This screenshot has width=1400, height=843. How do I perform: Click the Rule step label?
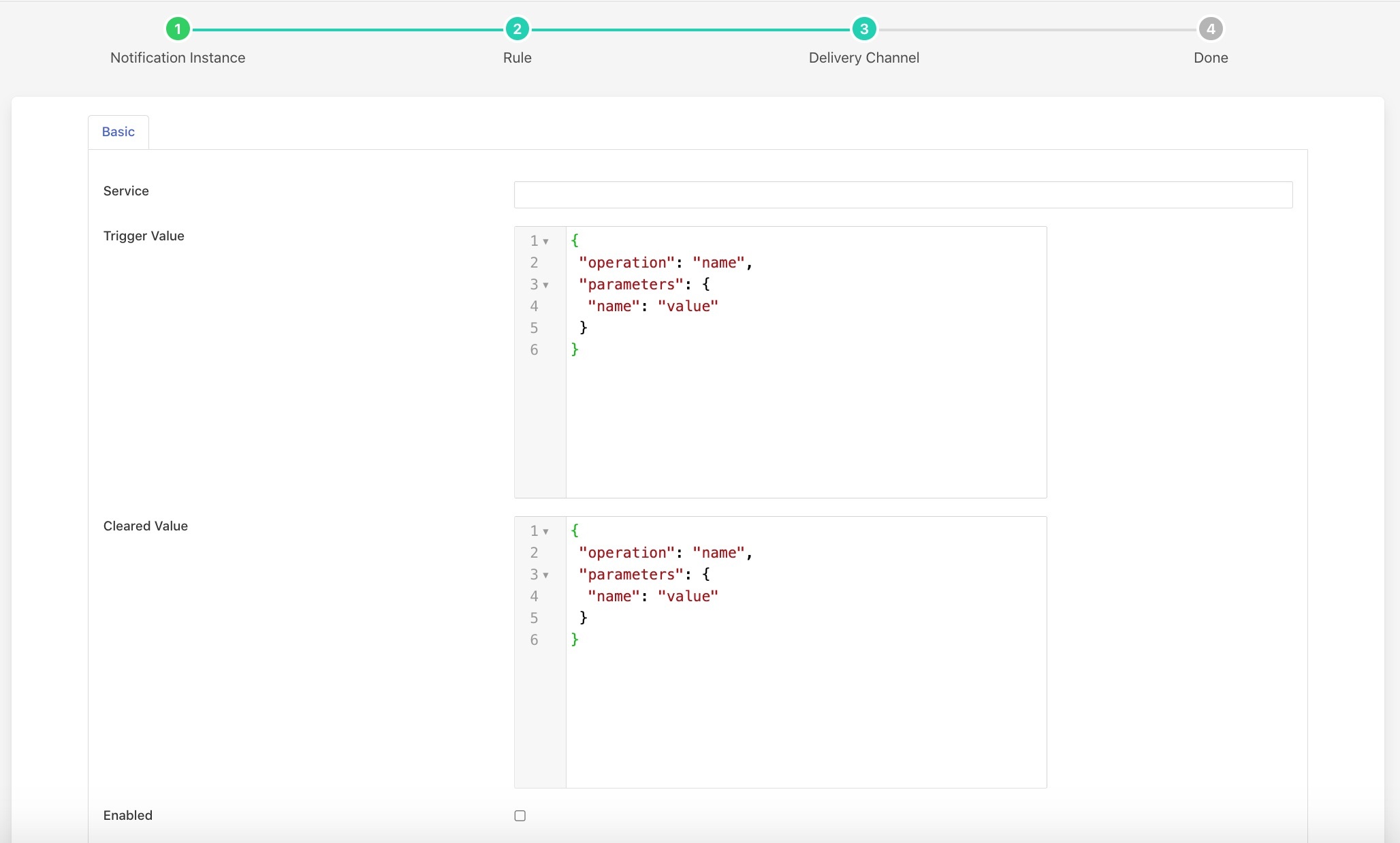click(x=517, y=57)
